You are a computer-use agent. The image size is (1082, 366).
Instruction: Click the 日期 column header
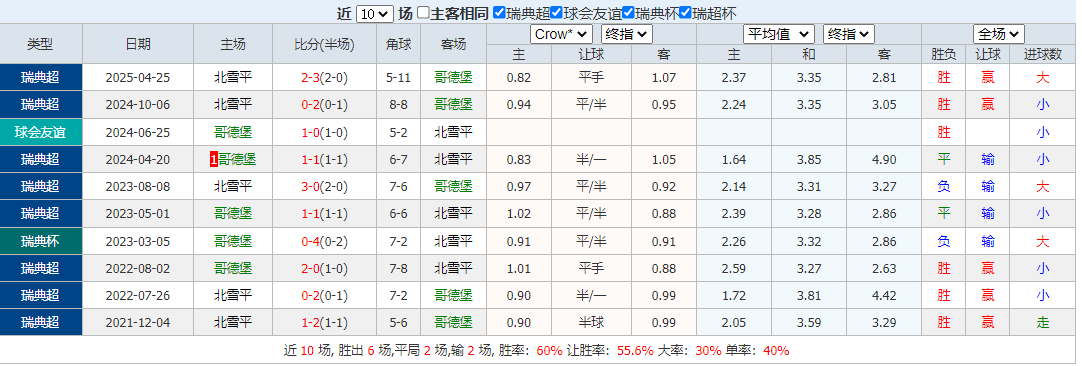point(137,44)
